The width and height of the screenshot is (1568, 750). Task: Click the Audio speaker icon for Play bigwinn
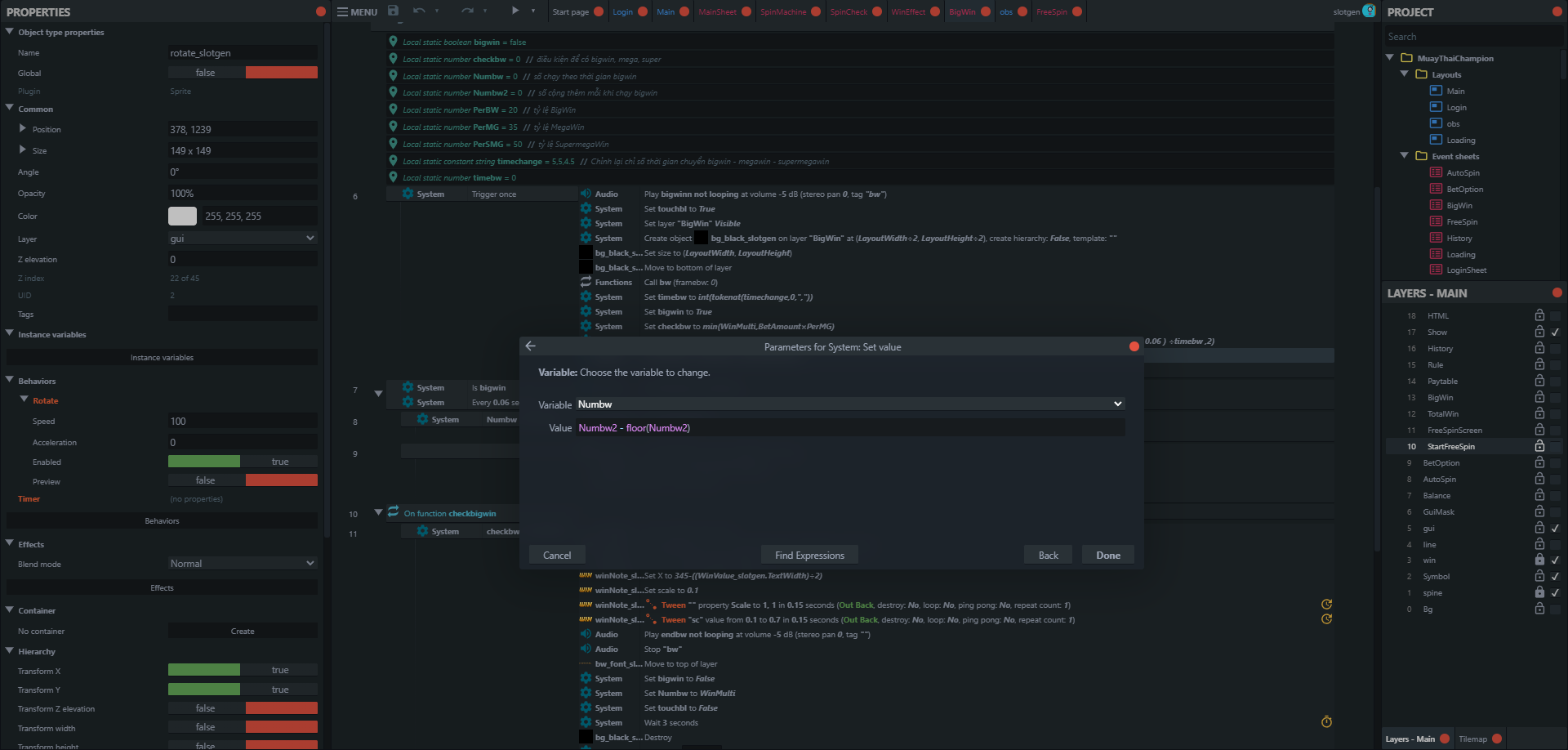coord(586,194)
